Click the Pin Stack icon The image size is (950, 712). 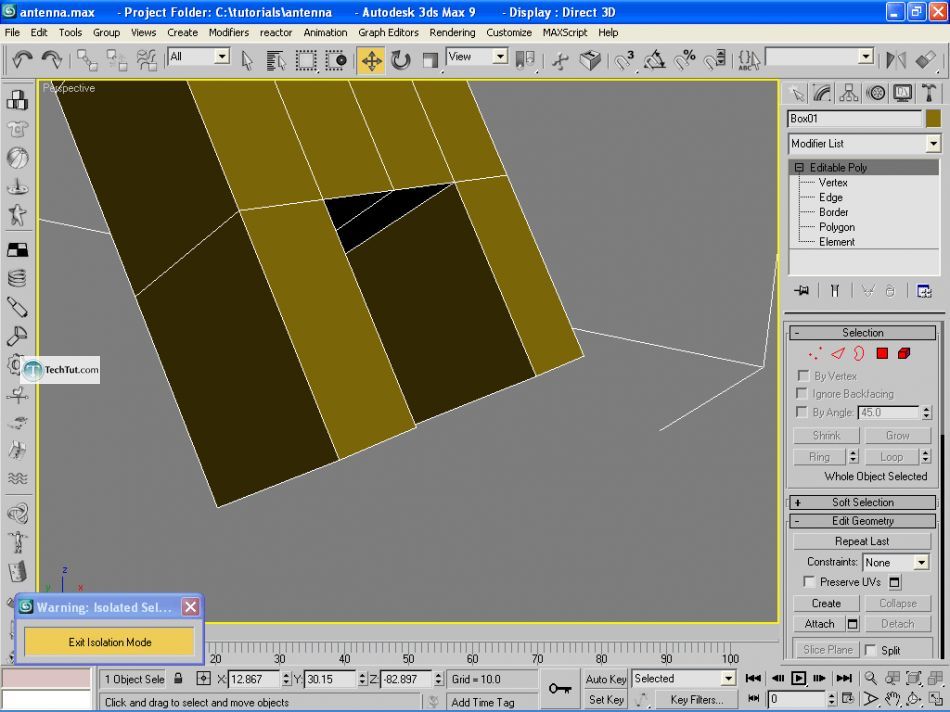801,290
